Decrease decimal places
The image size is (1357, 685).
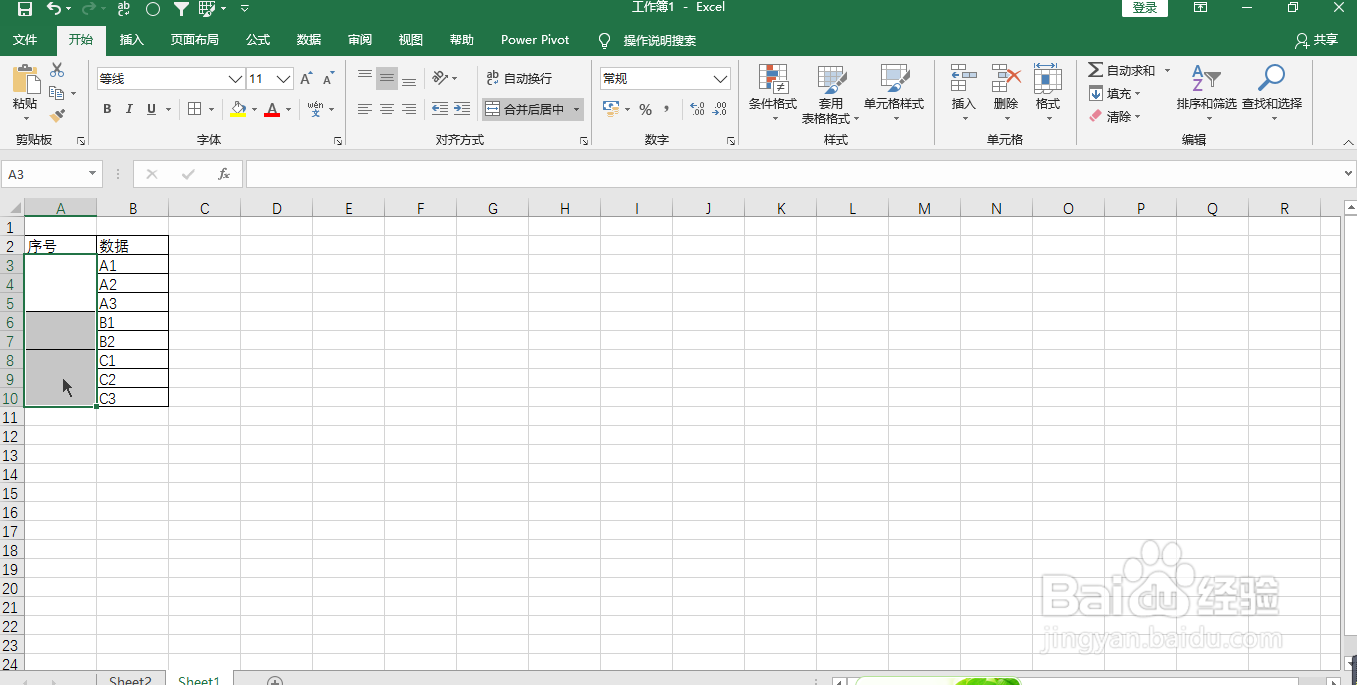pos(720,109)
